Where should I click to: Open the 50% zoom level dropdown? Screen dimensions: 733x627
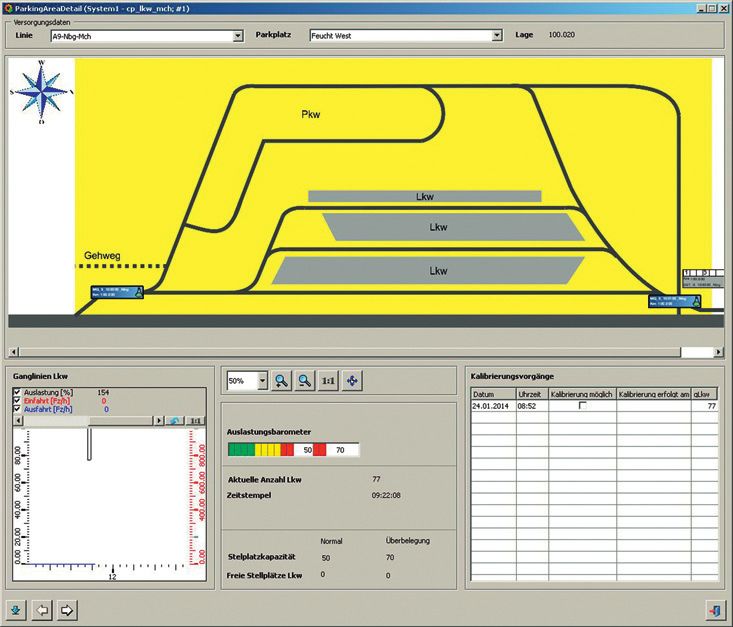[x=262, y=381]
